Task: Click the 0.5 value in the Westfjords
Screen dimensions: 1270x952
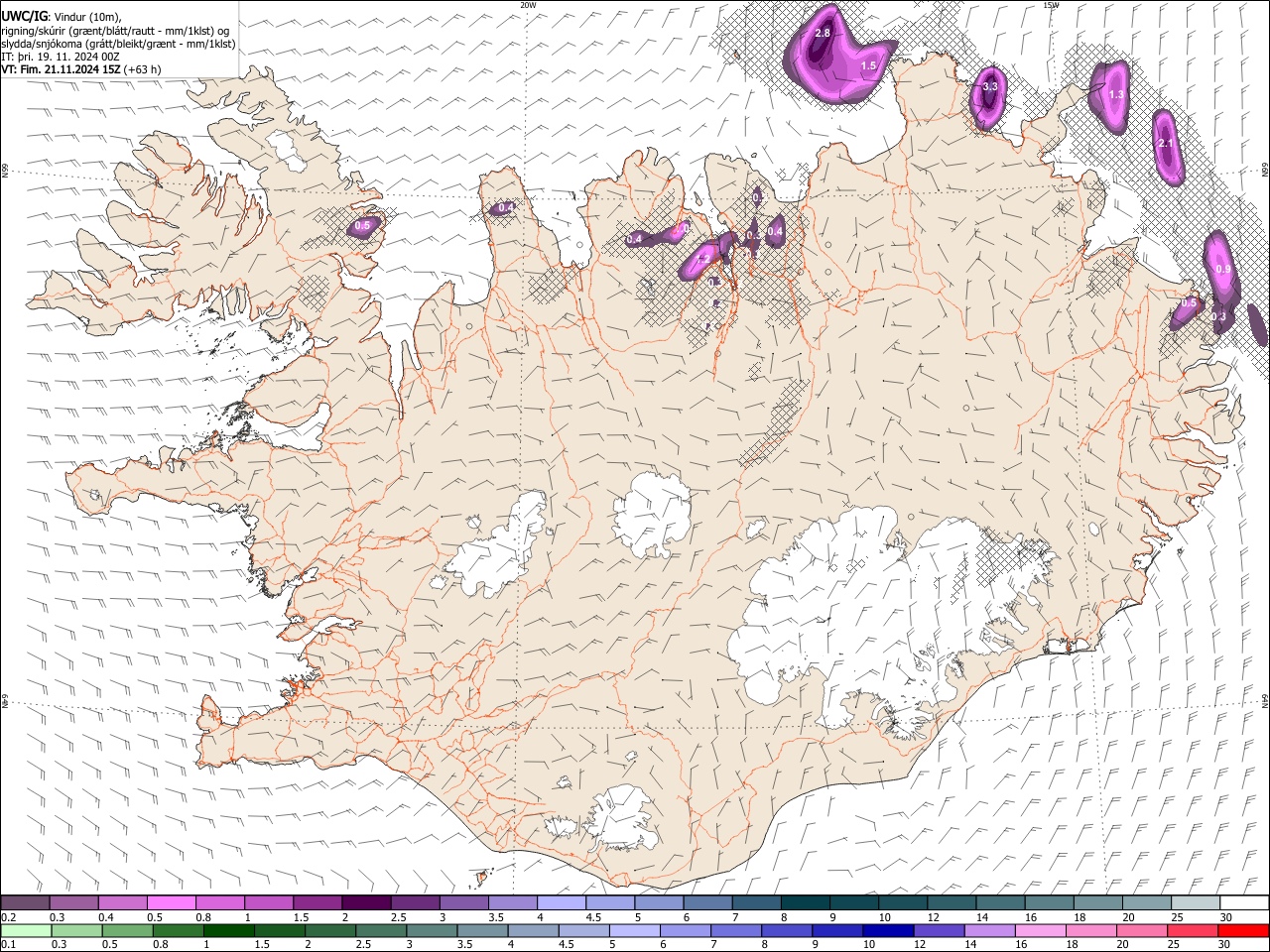Action: click(x=362, y=226)
